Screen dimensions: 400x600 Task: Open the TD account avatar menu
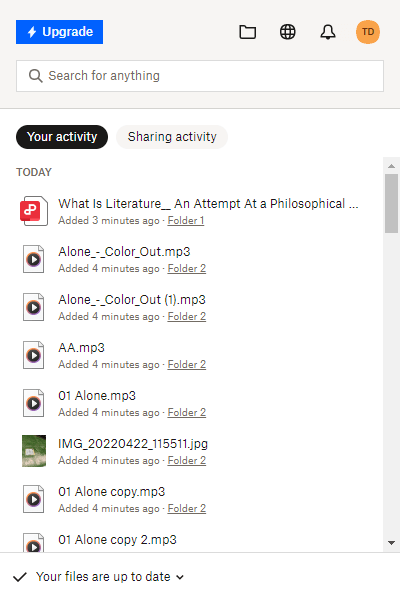(x=368, y=32)
